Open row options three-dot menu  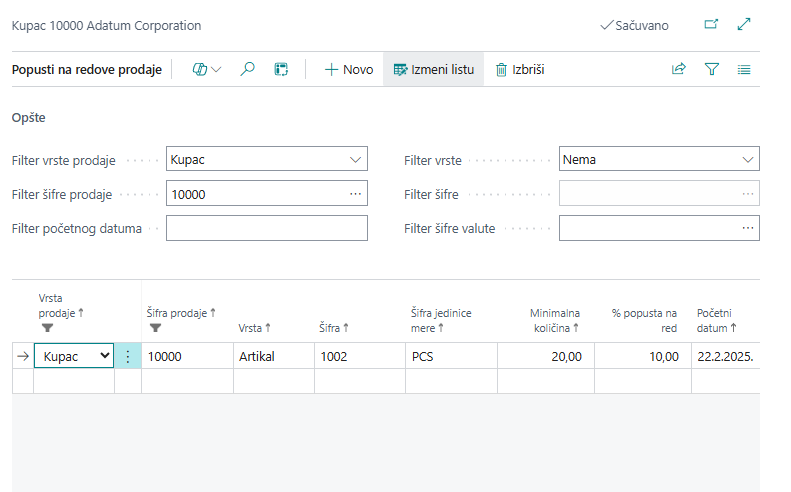[x=127, y=356]
